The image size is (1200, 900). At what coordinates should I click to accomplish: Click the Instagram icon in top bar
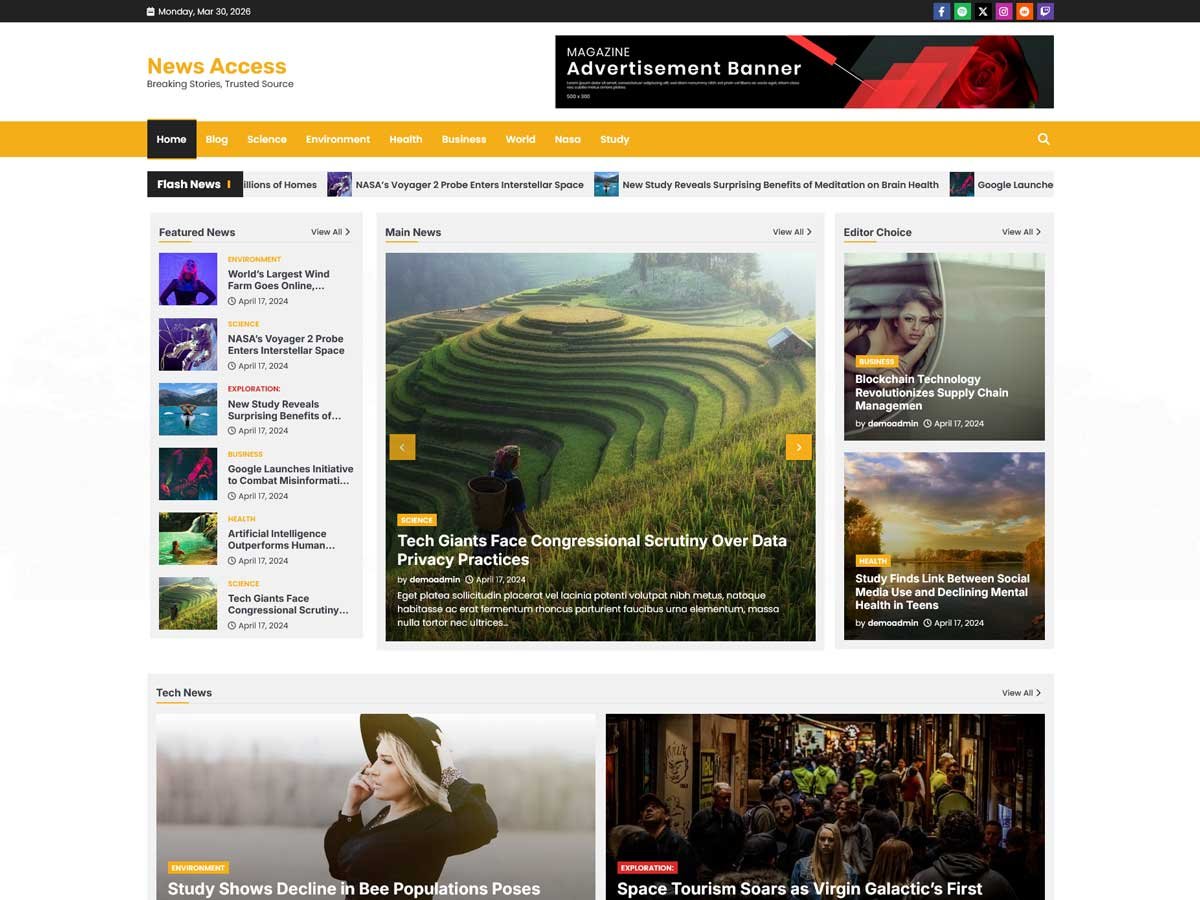tap(1004, 12)
